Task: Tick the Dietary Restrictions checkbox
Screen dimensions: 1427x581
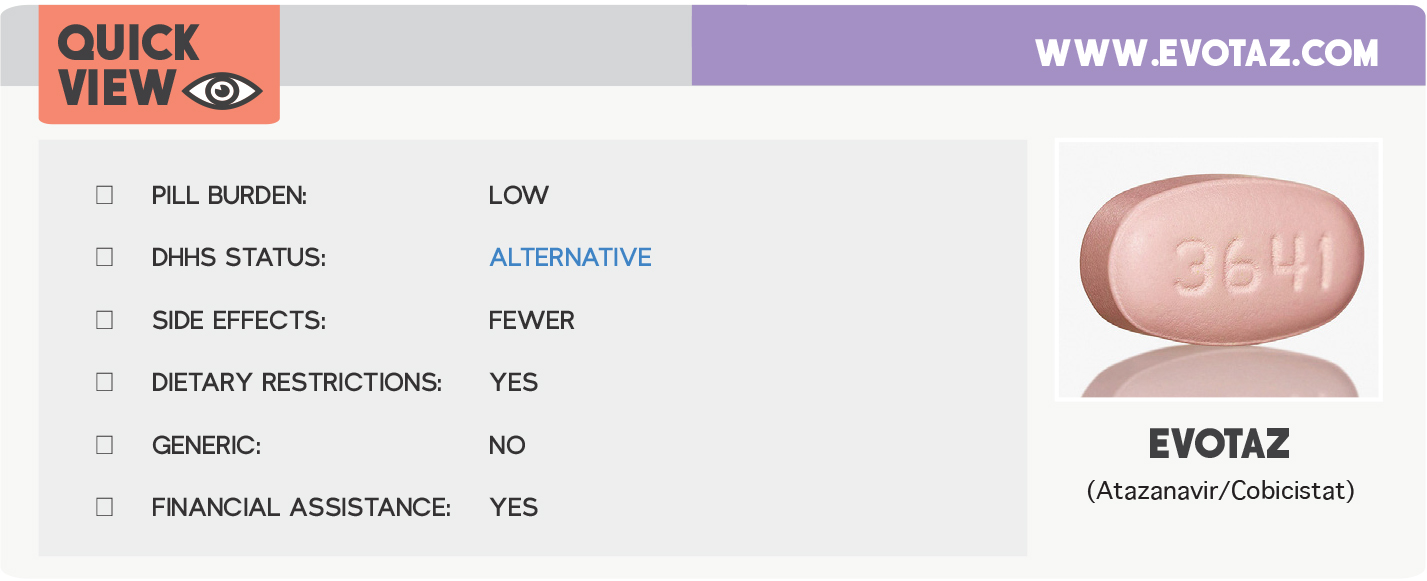Action: point(104,382)
